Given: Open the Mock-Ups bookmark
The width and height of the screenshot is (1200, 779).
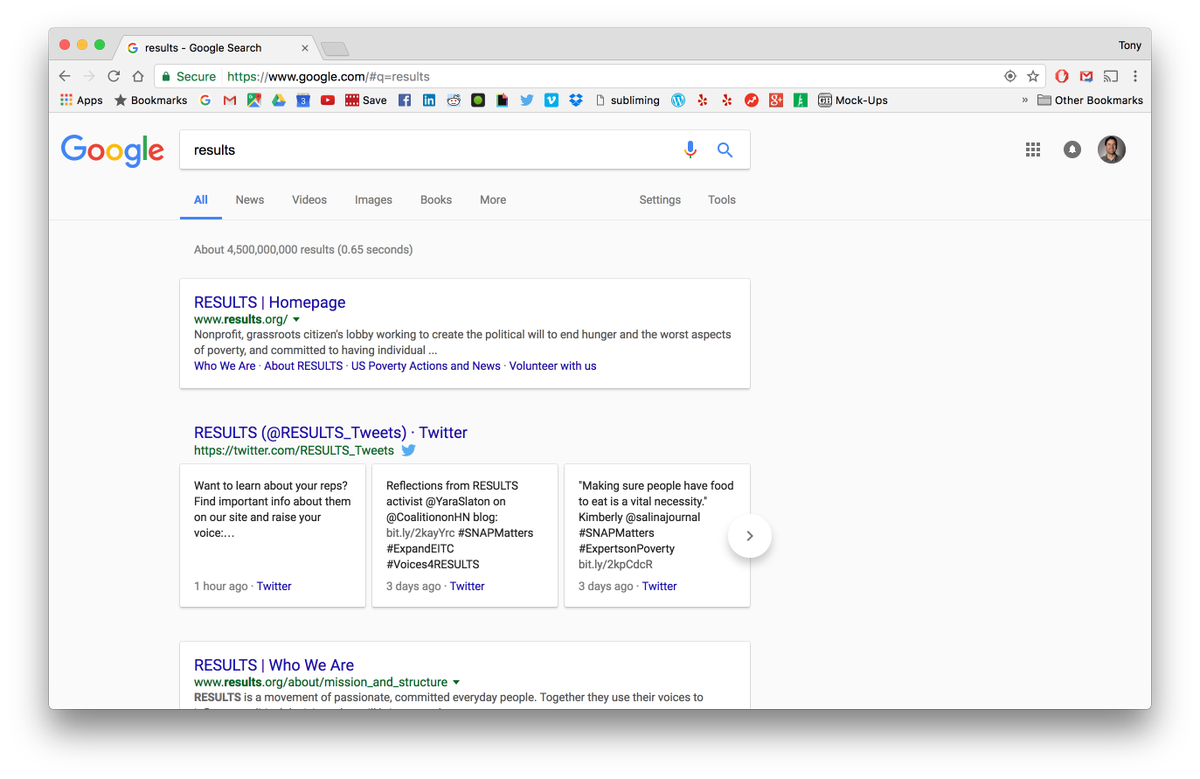Looking at the screenshot, I should 853,100.
